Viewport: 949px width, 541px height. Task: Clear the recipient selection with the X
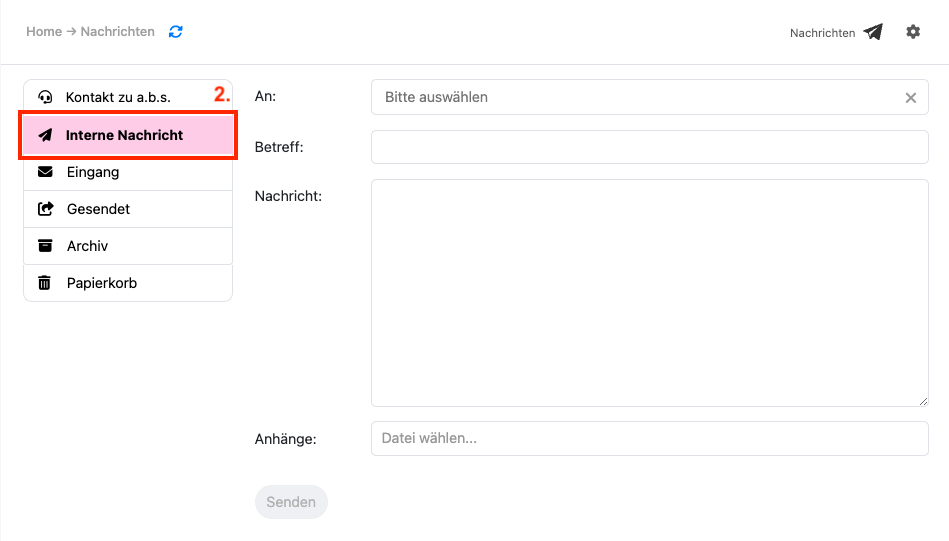(x=911, y=98)
